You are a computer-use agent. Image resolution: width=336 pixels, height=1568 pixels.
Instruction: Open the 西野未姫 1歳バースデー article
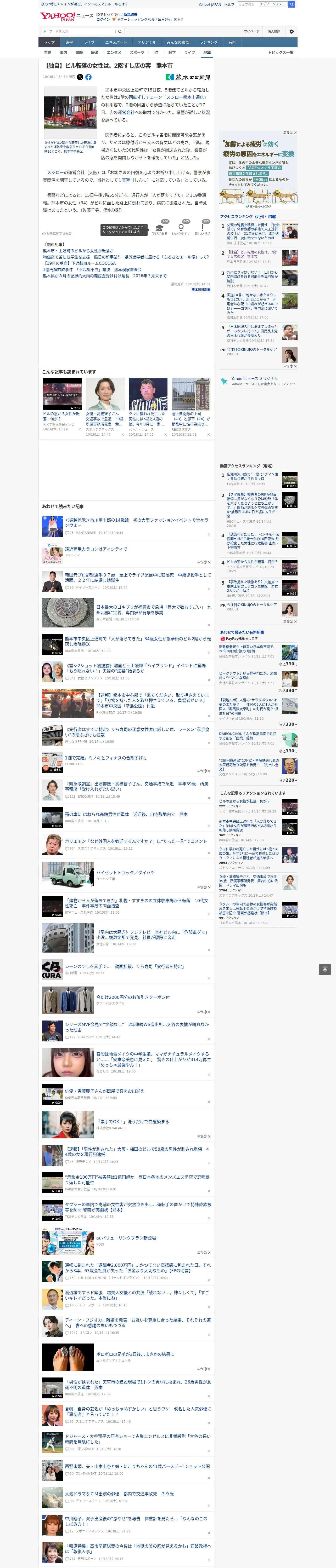[137, 1467]
